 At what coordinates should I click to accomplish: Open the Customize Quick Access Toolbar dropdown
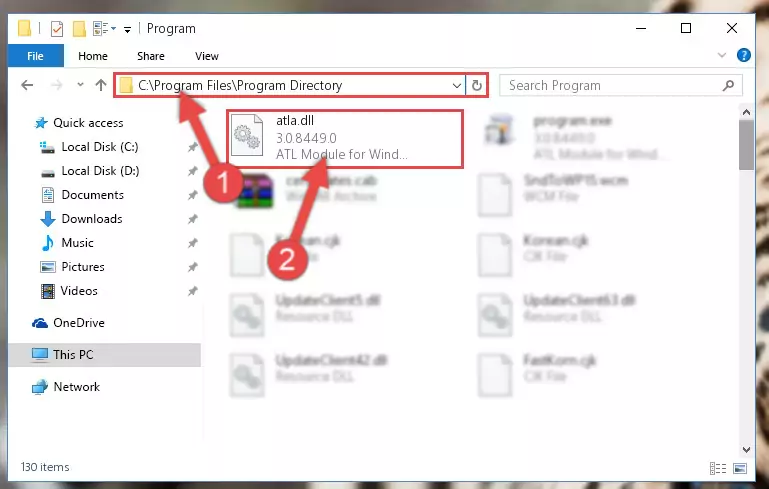tap(127, 29)
